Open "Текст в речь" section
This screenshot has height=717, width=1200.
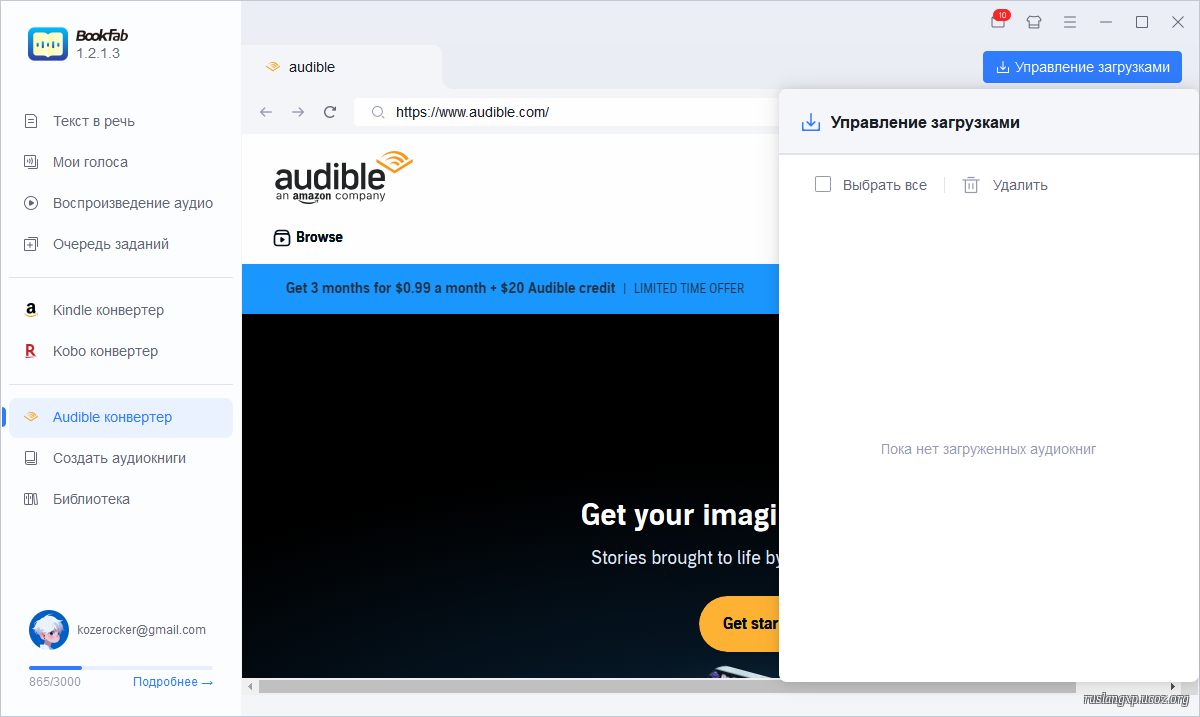point(94,121)
